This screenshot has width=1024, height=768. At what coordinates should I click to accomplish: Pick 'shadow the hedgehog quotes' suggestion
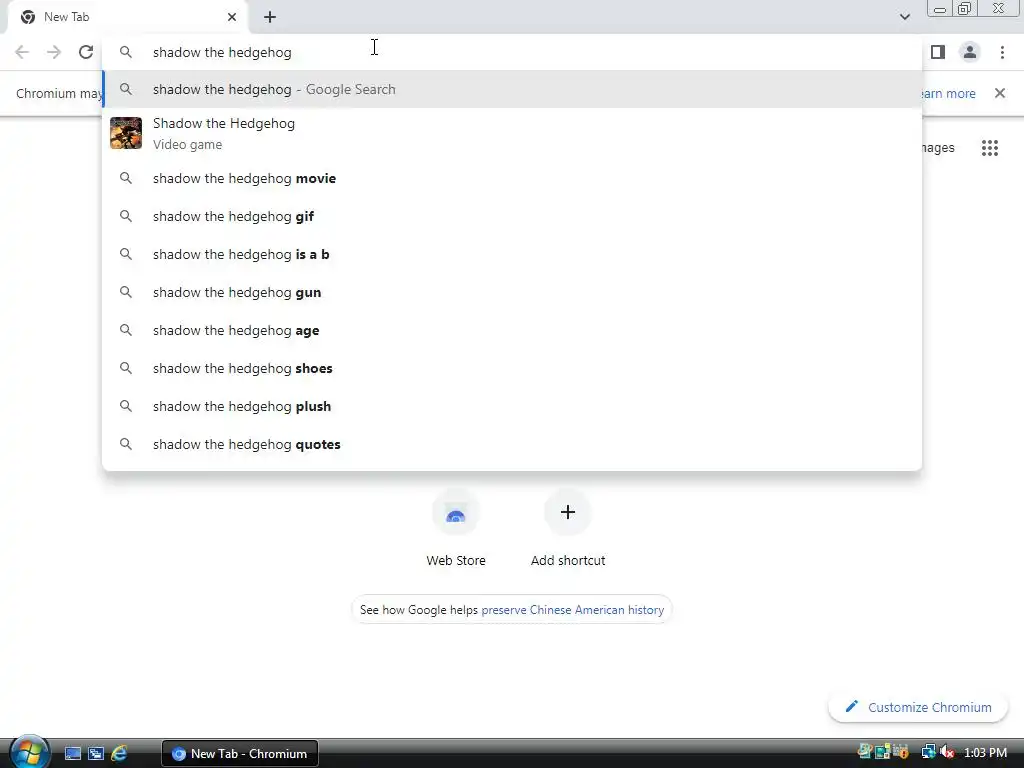(x=512, y=444)
